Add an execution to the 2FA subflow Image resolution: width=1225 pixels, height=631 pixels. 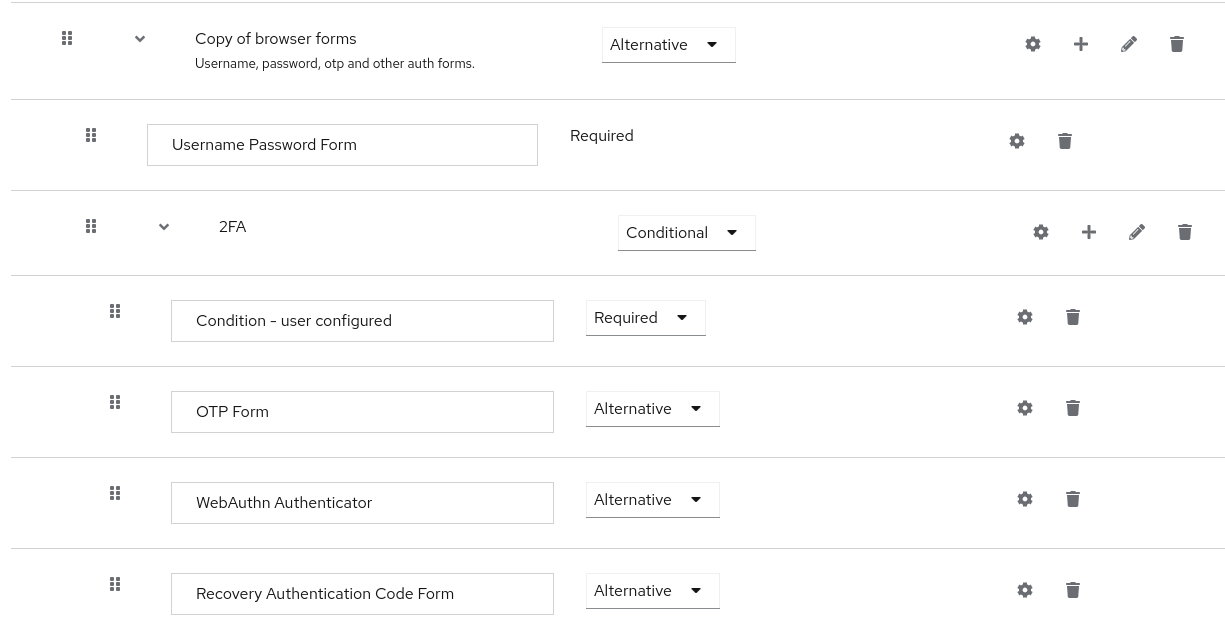click(x=1089, y=232)
